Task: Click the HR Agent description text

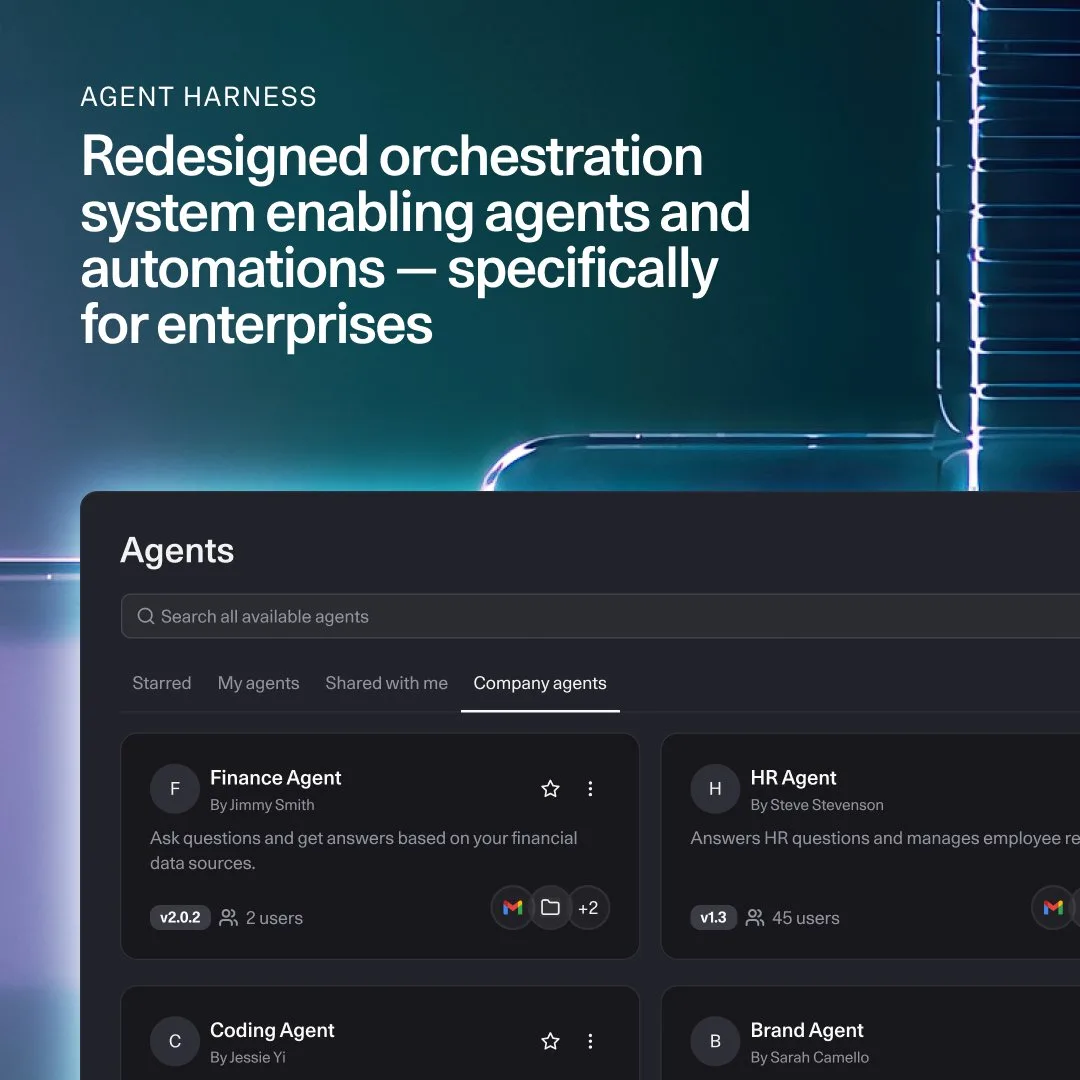Action: [885, 838]
